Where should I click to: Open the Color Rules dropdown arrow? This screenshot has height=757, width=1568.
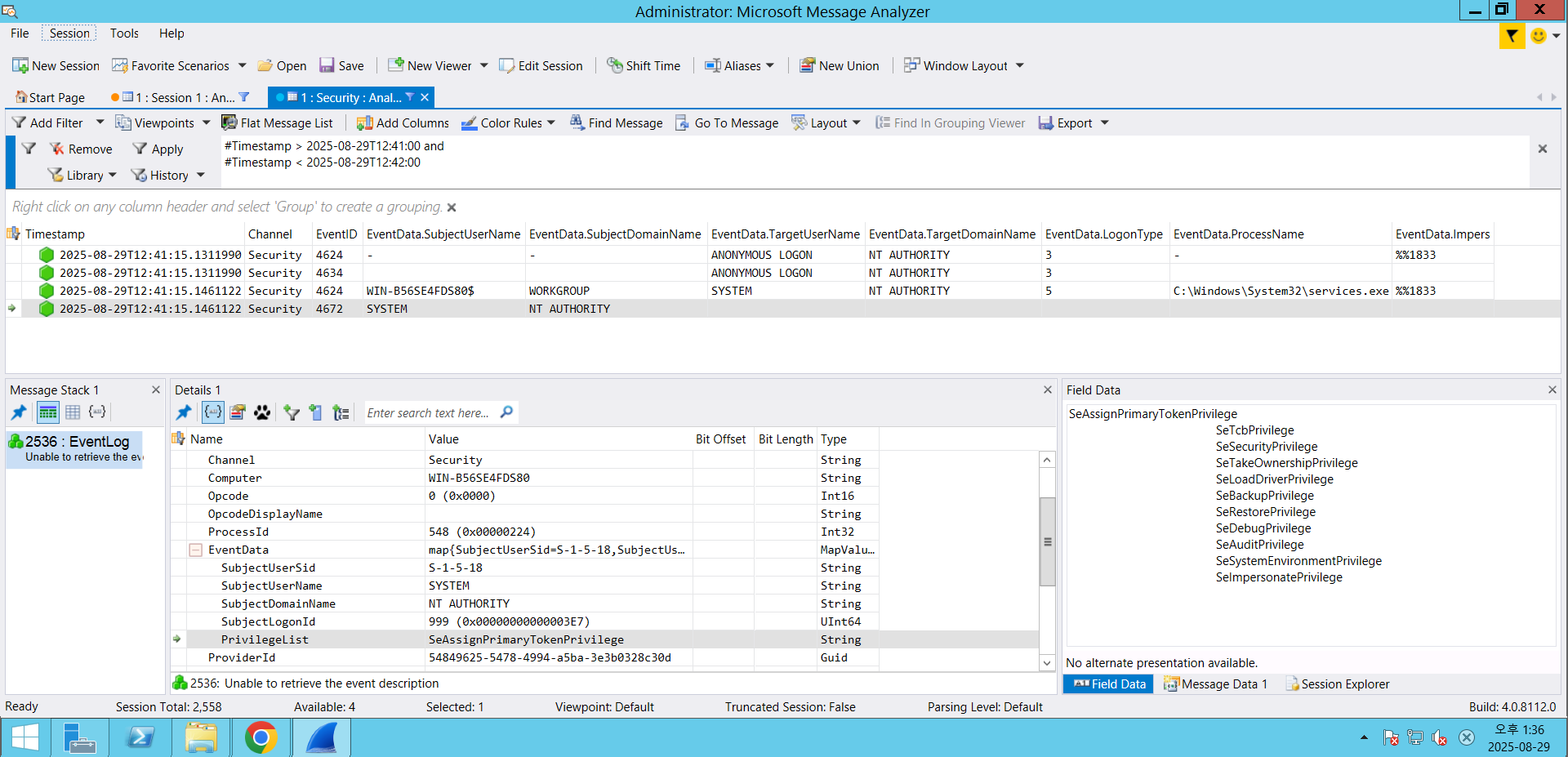click(x=551, y=122)
